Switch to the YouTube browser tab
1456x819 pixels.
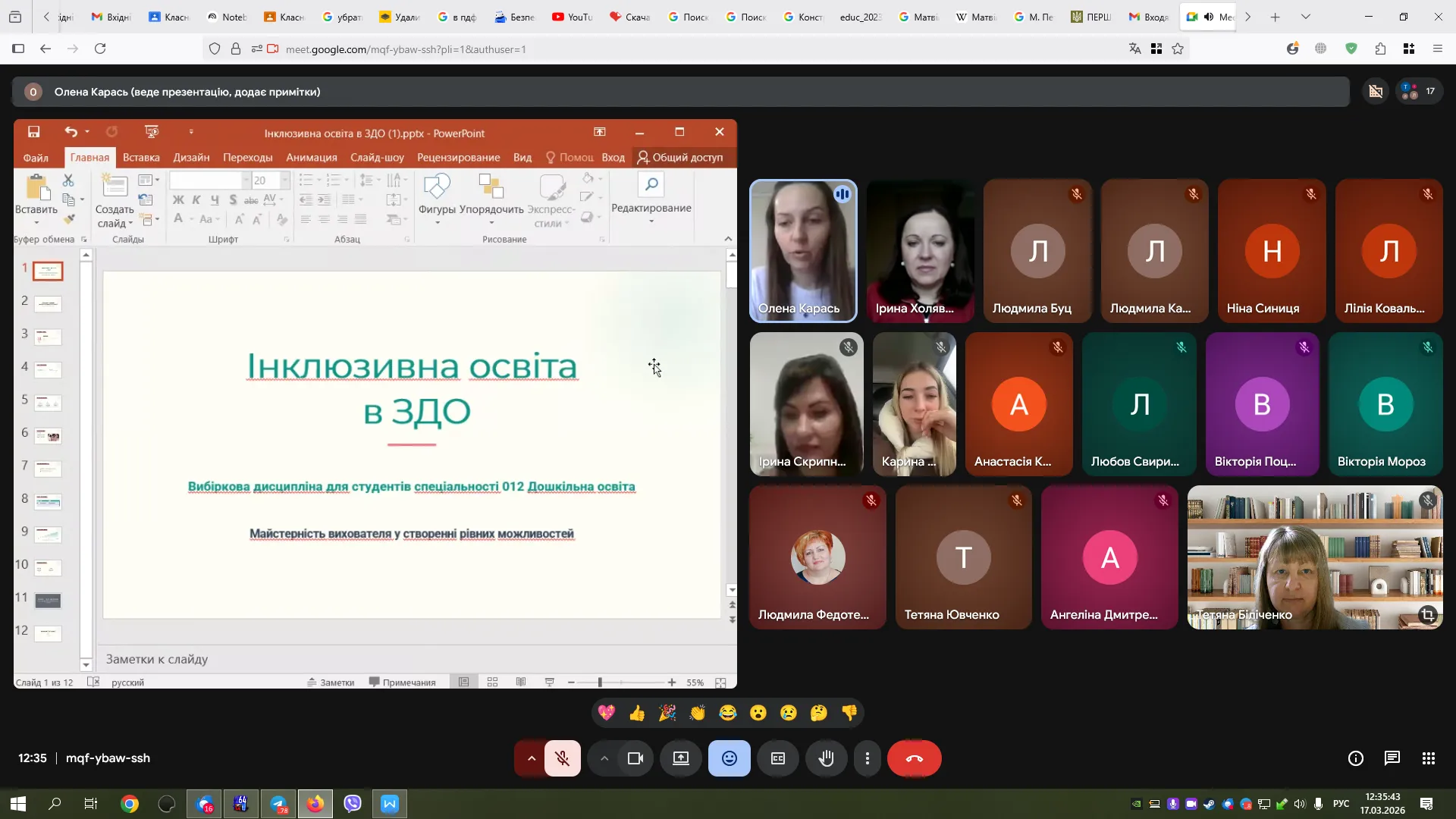(572, 17)
